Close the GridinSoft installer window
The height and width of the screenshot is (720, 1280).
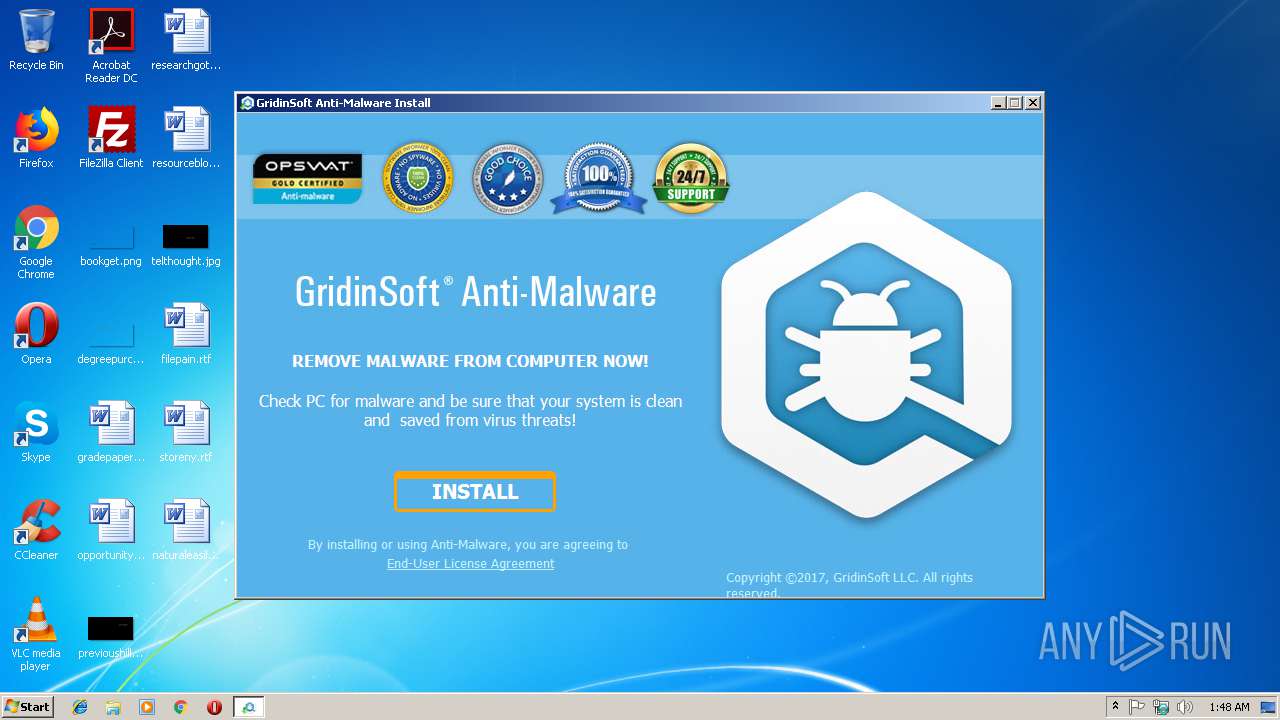coord(1033,103)
